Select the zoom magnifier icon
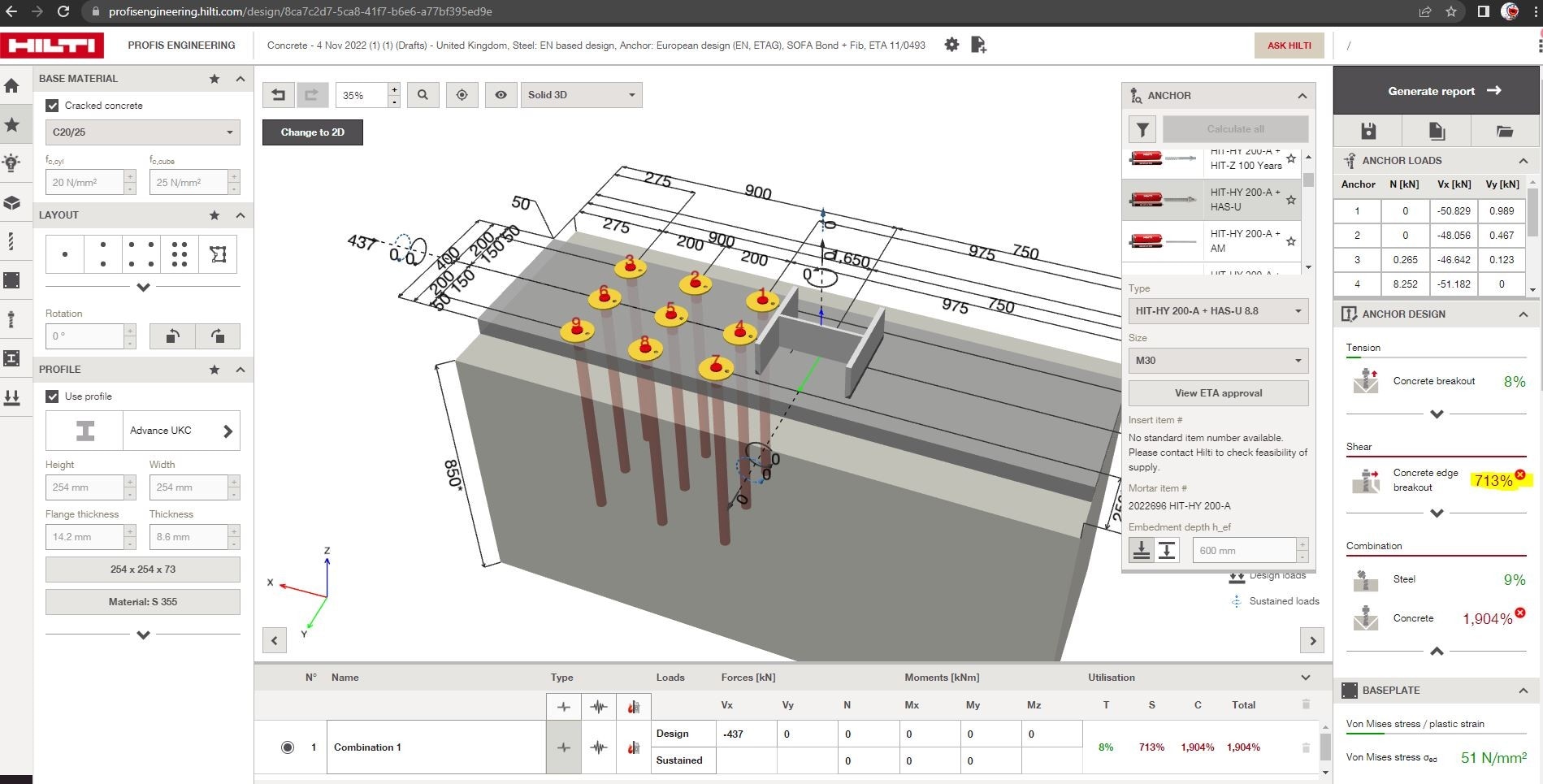Image resolution: width=1543 pixels, height=784 pixels. (423, 94)
